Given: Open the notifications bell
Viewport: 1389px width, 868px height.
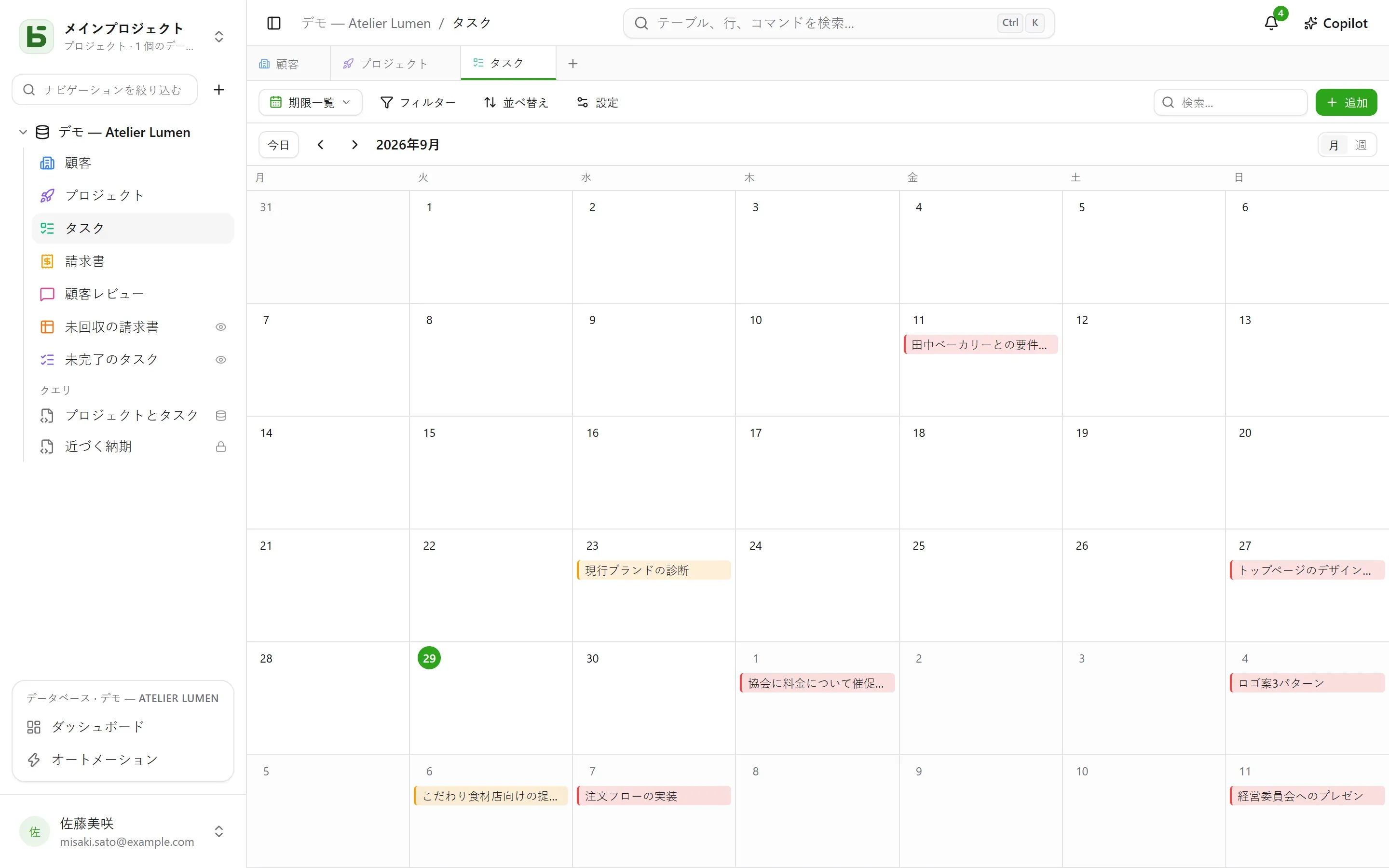Looking at the screenshot, I should [x=1271, y=23].
